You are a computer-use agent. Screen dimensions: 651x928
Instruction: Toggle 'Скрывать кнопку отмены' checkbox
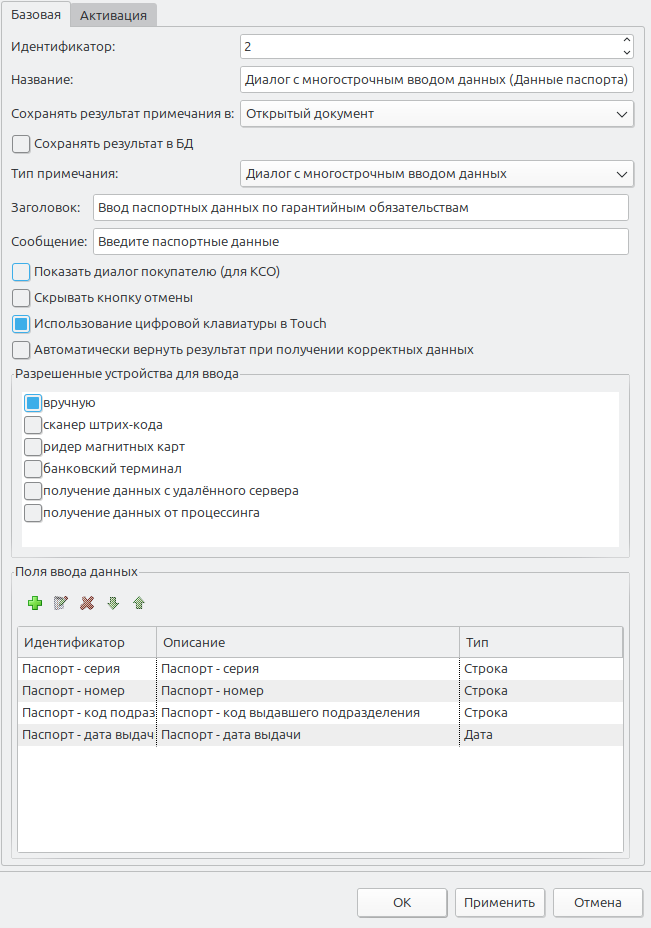21,298
